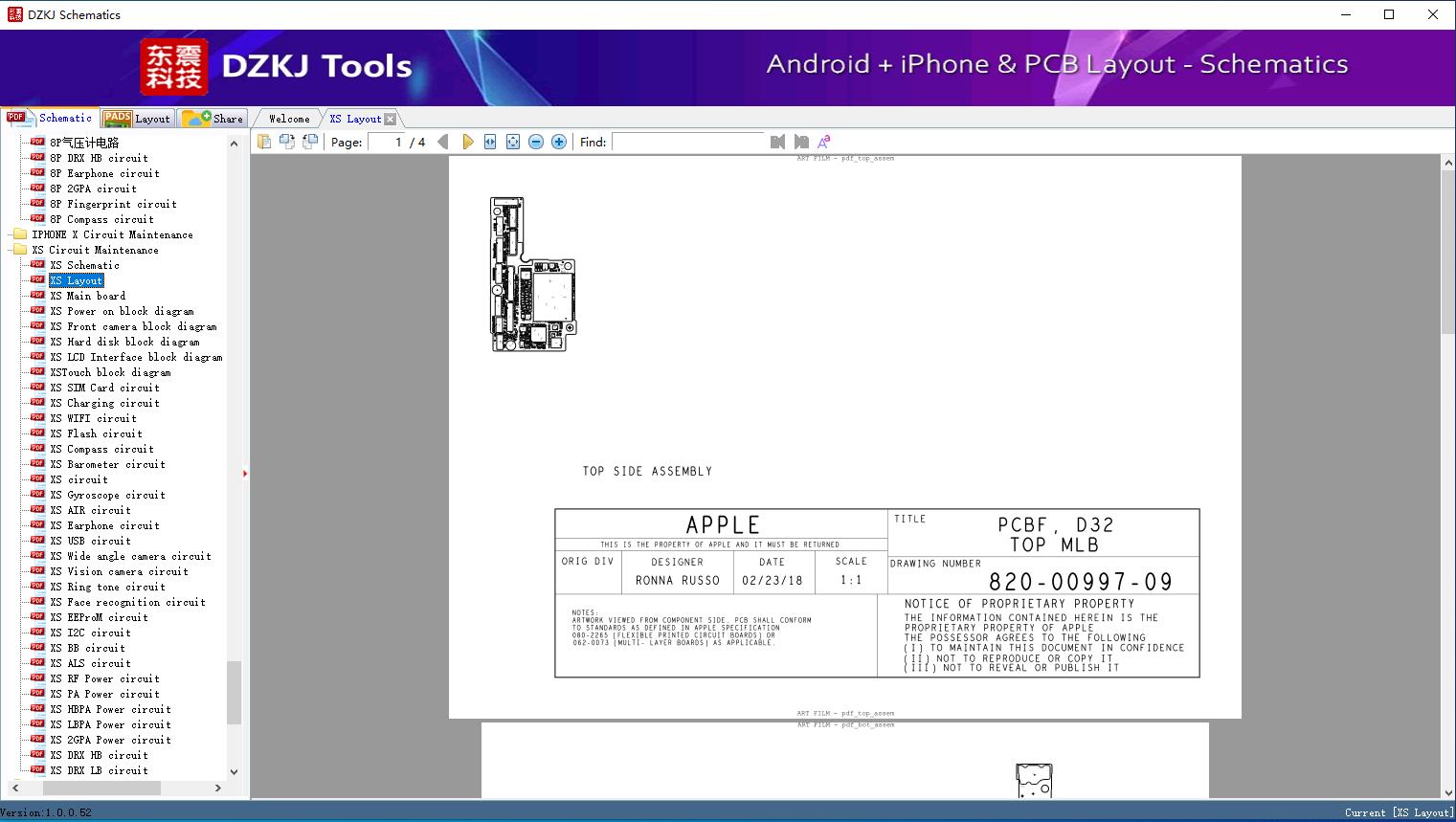Open XS LCD Interface block diagram
Viewport: 1456px width, 822px height.
(136, 357)
